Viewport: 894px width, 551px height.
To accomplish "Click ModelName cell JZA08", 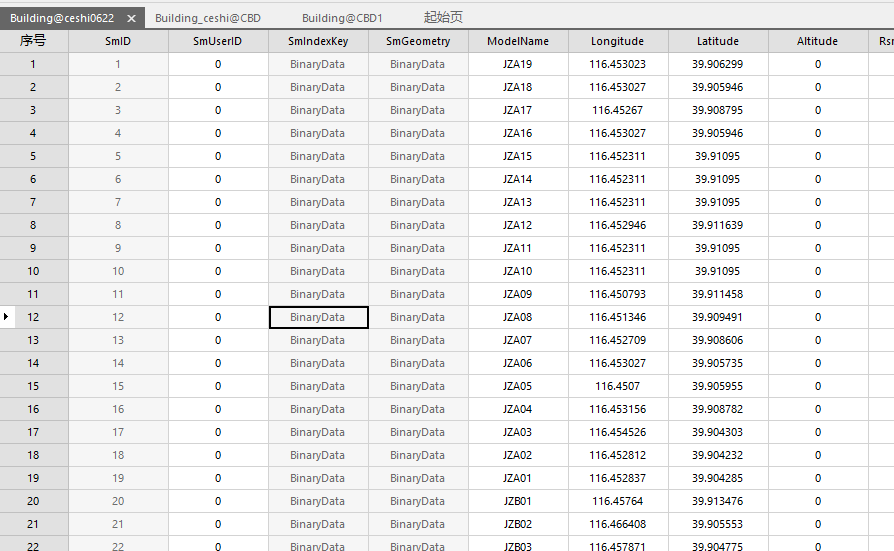I will click(518, 317).
